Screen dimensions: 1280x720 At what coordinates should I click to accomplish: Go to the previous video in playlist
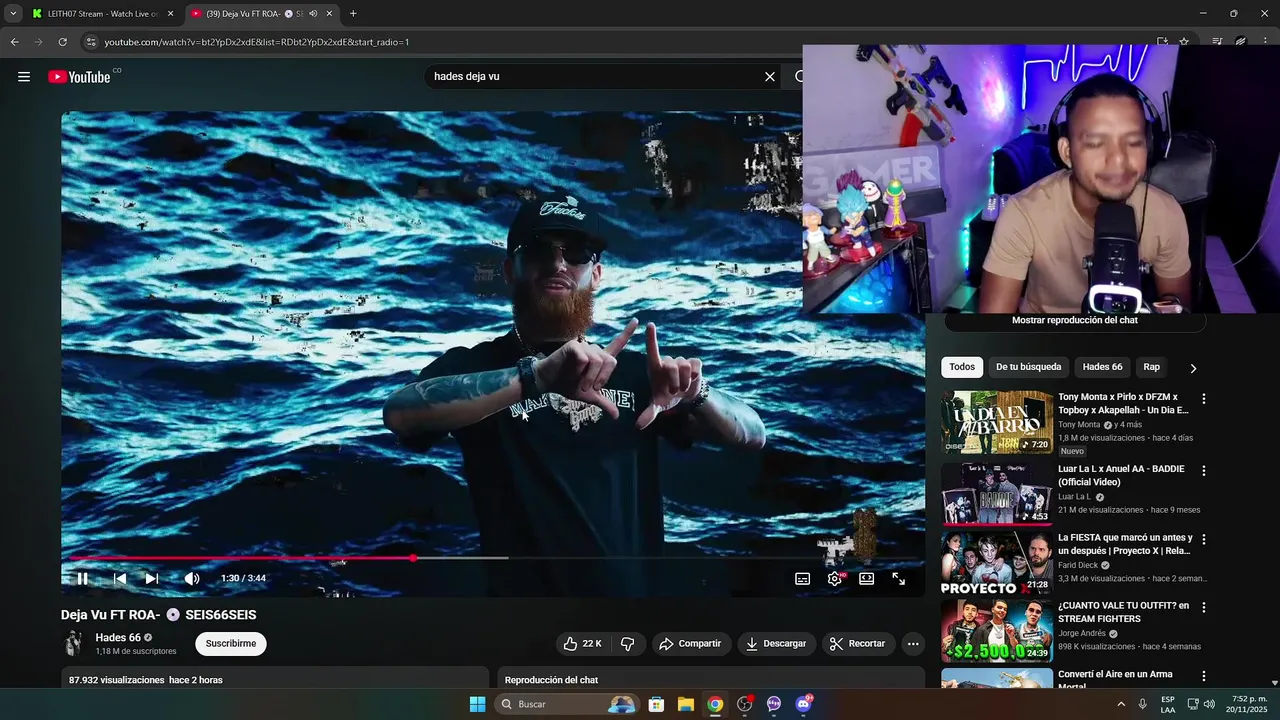point(120,578)
